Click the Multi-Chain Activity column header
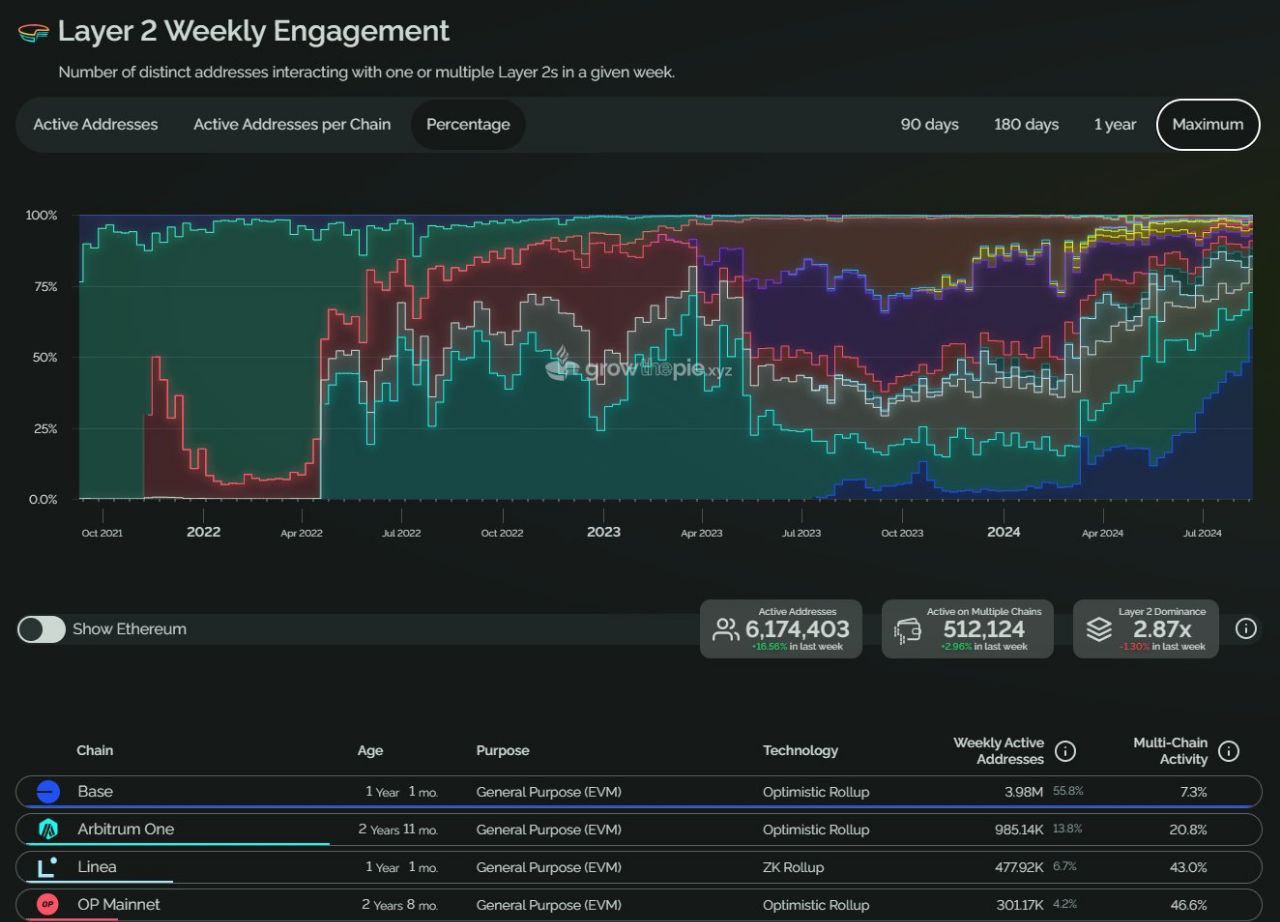This screenshot has height=922, width=1280. click(x=1170, y=751)
